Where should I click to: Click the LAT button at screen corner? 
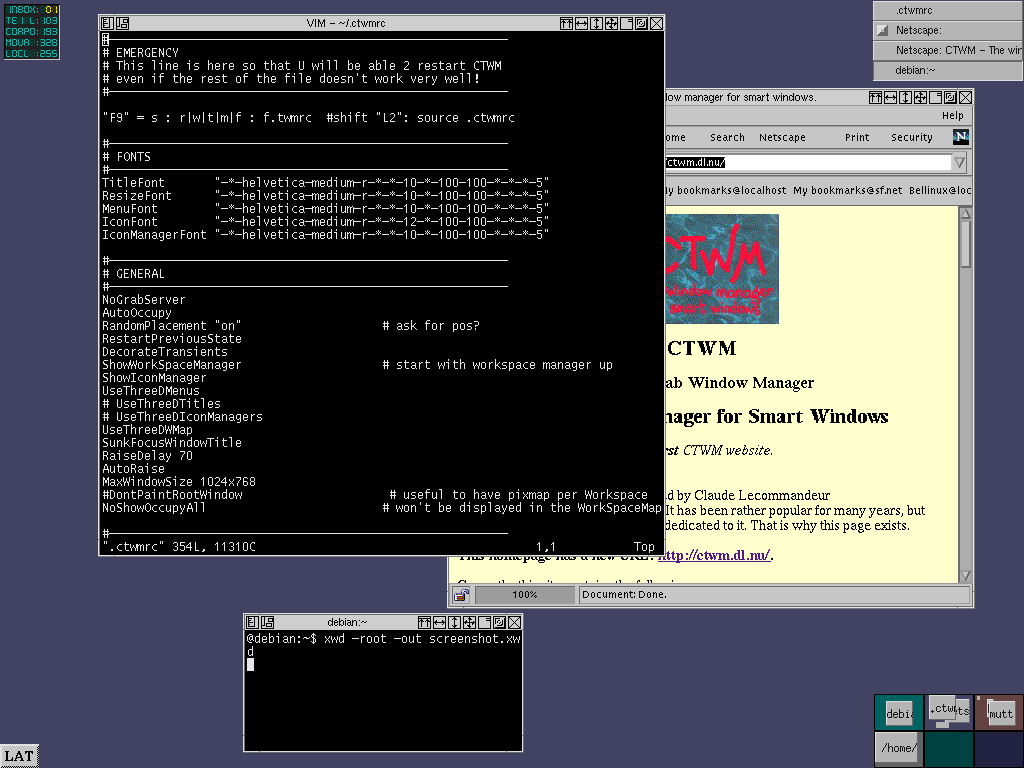coord(19,756)
